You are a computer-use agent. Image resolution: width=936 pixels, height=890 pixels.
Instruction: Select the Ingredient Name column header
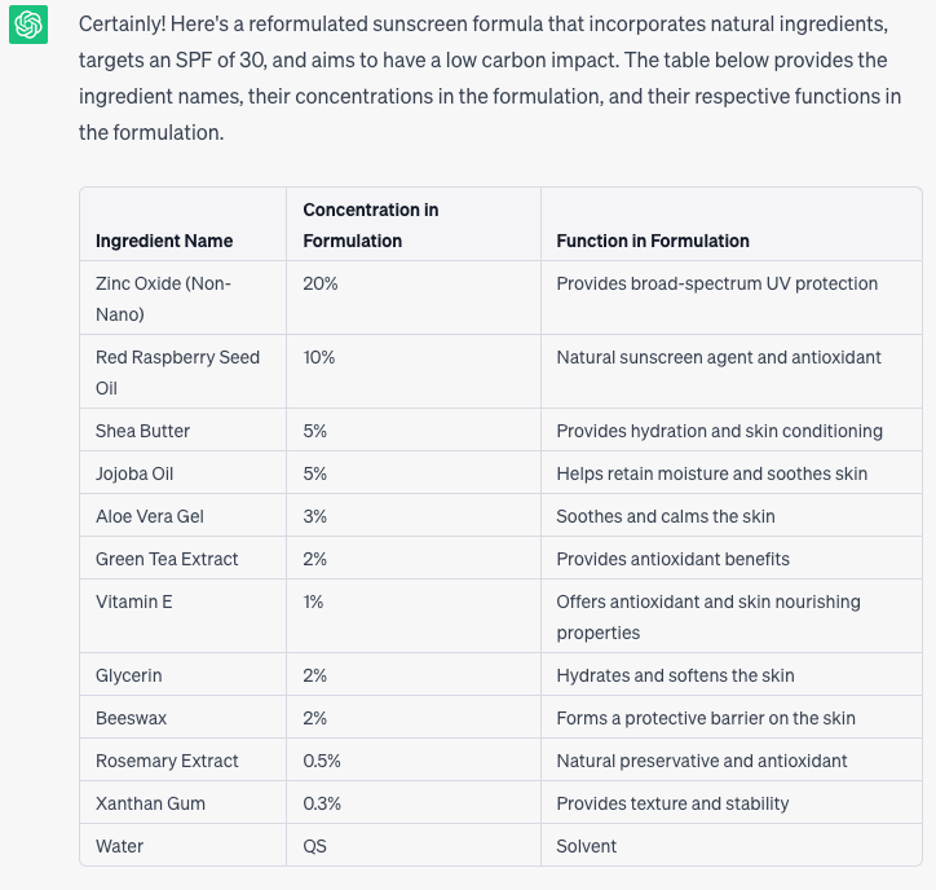point(164,241)
